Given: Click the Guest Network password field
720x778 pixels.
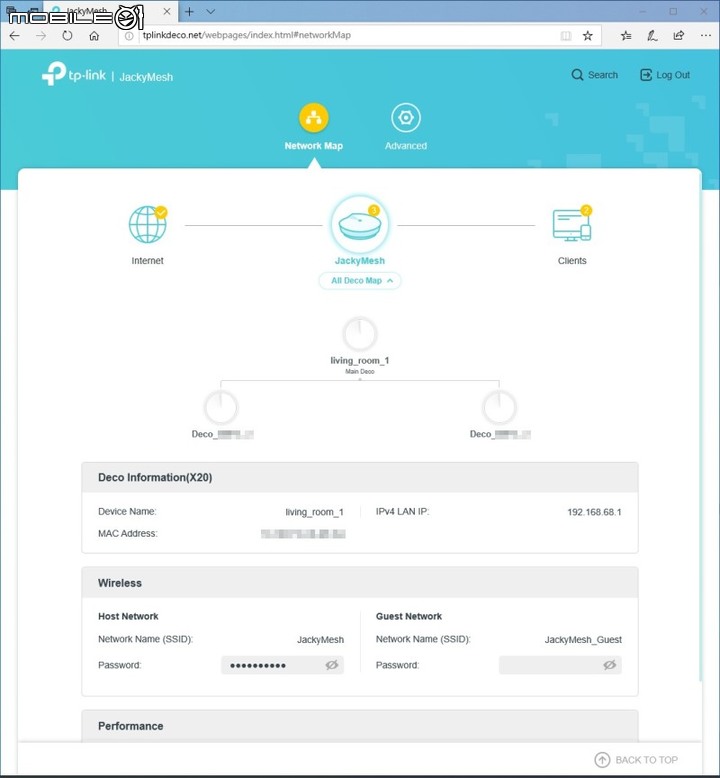Looking at the screenshot, I should coord(560,665).
